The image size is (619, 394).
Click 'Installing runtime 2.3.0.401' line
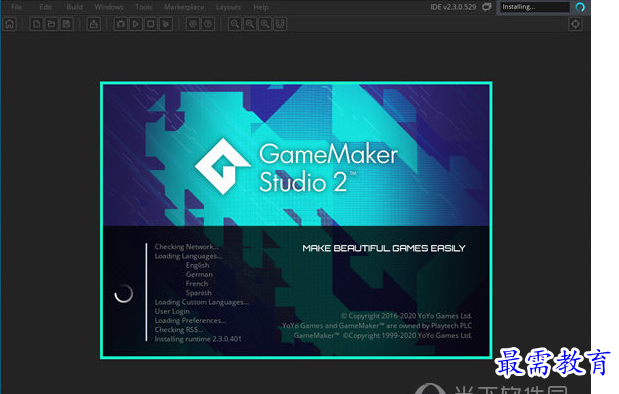click(198, 339)
